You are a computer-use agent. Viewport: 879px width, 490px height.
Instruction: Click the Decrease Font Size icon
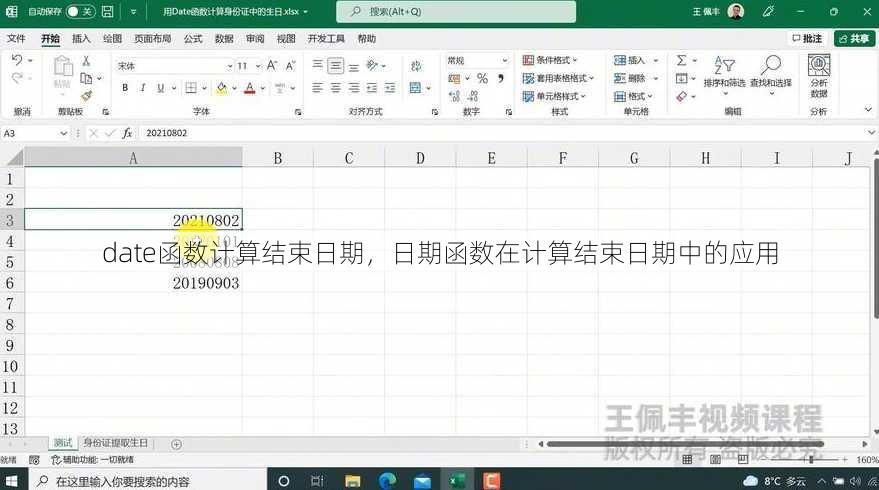pos(290,66)
